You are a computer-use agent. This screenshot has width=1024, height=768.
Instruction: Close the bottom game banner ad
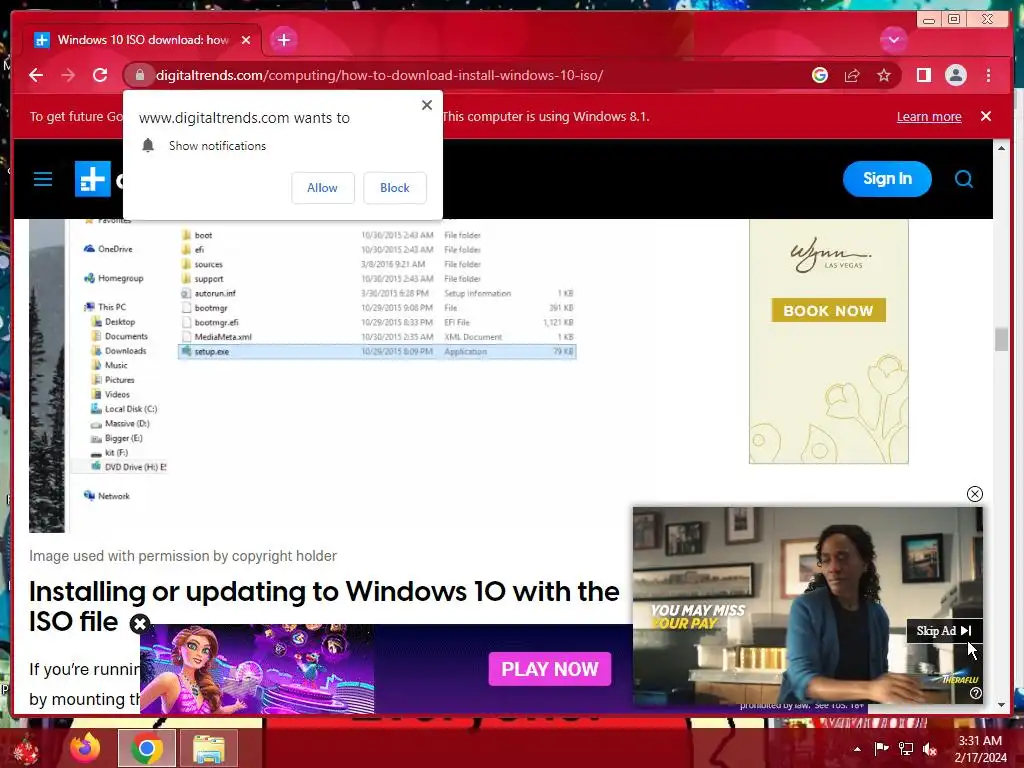139,624
